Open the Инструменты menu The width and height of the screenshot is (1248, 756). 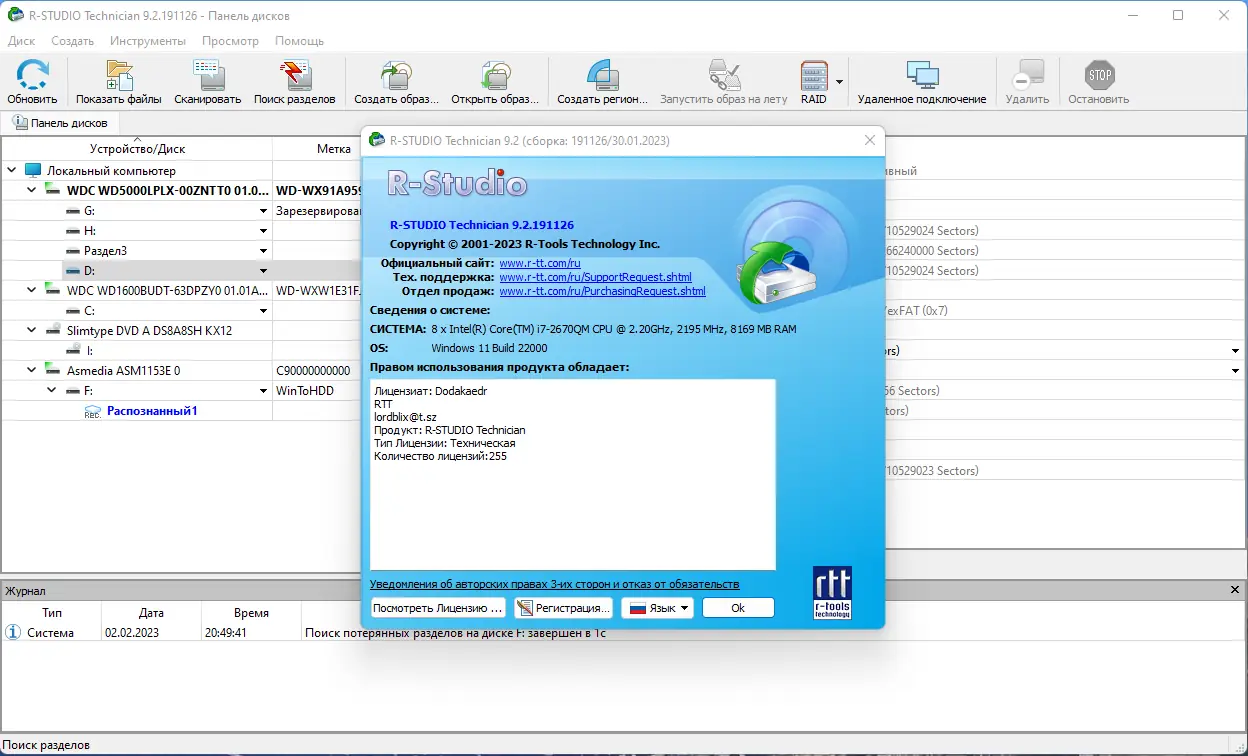point(146,41)
